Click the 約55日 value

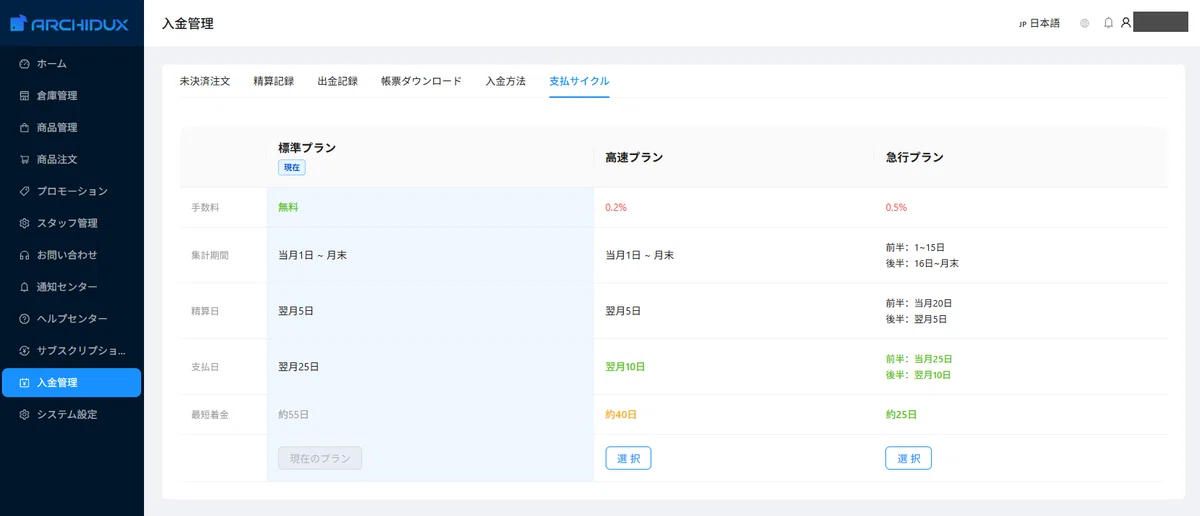[294, 414]
